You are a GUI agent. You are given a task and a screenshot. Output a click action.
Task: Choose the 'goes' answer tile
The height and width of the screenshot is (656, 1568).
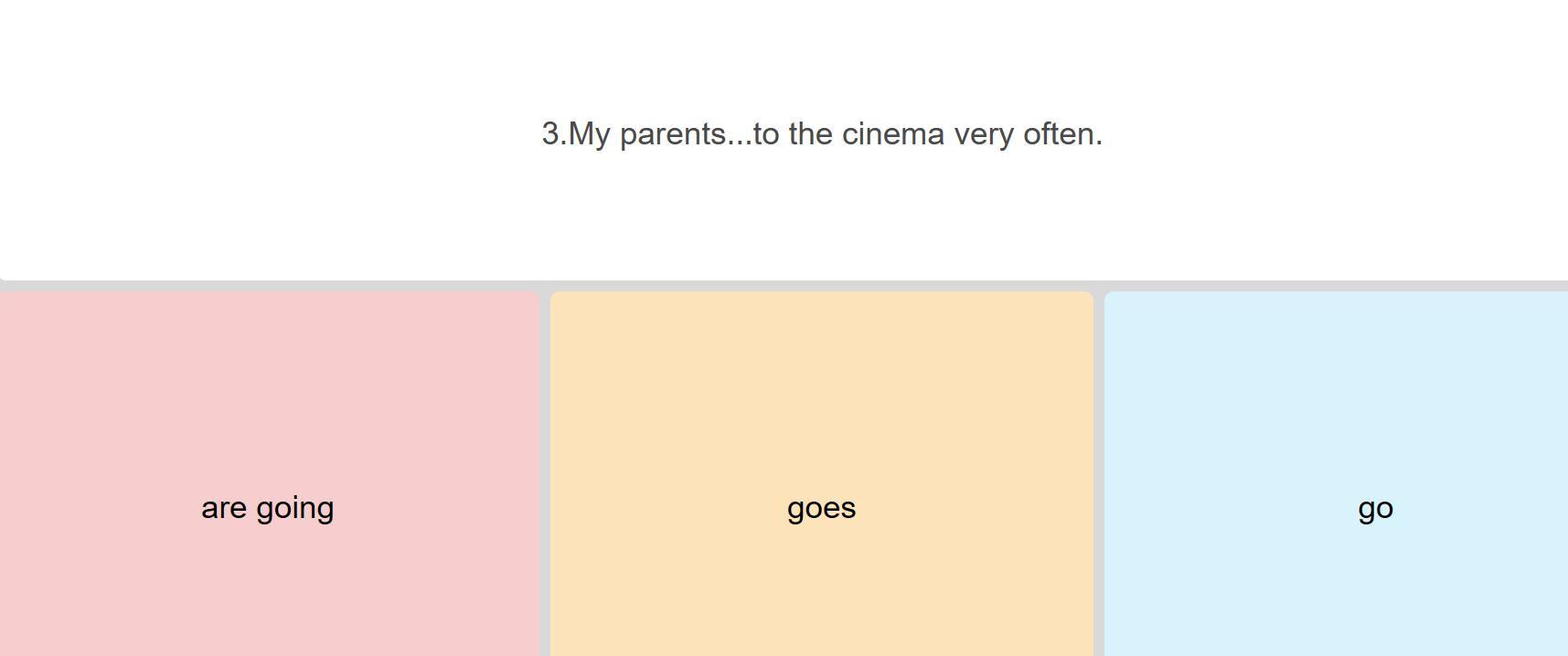pos(821,473)
